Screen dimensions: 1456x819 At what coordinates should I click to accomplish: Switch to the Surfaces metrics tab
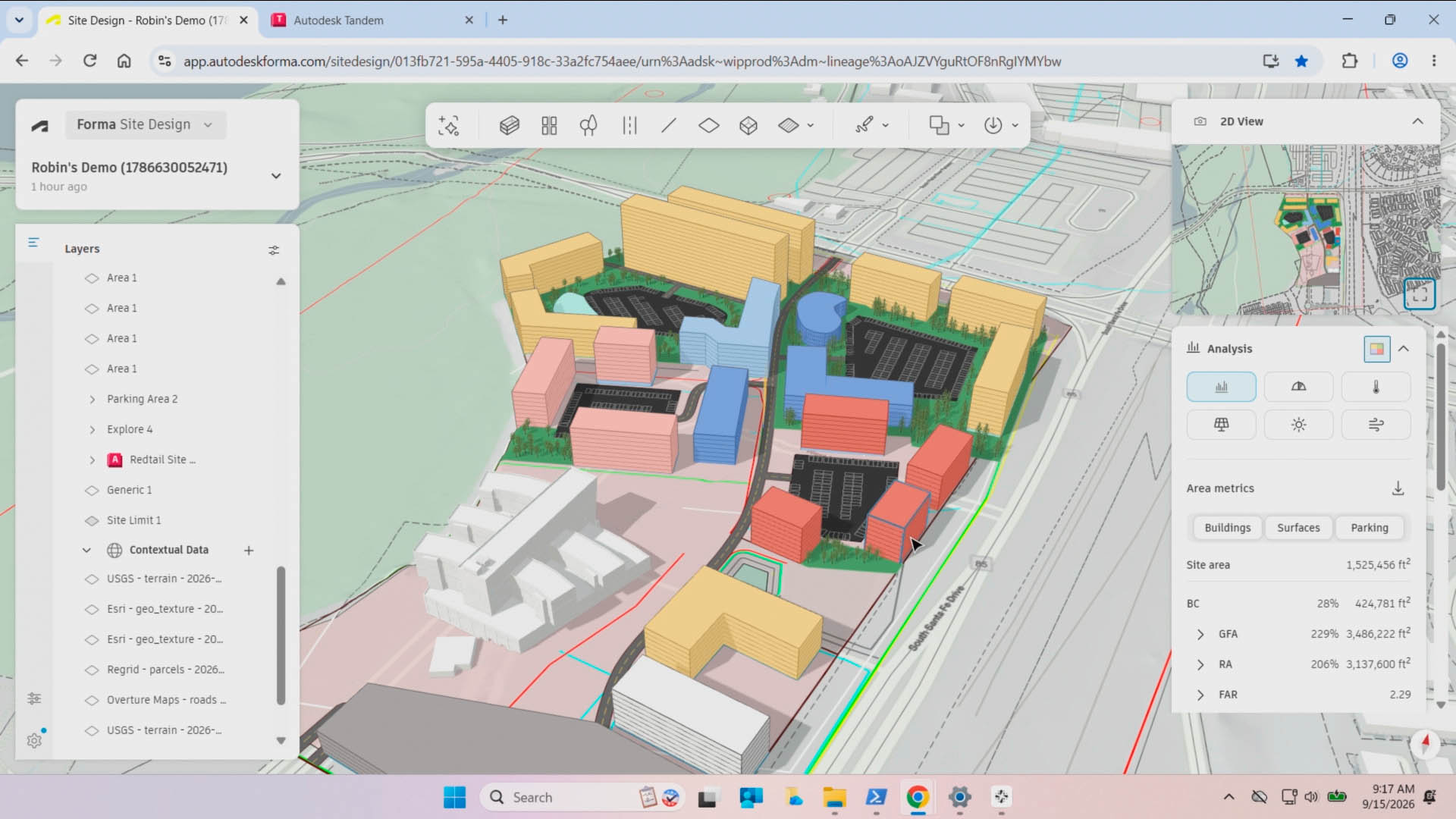point(1298,528)
